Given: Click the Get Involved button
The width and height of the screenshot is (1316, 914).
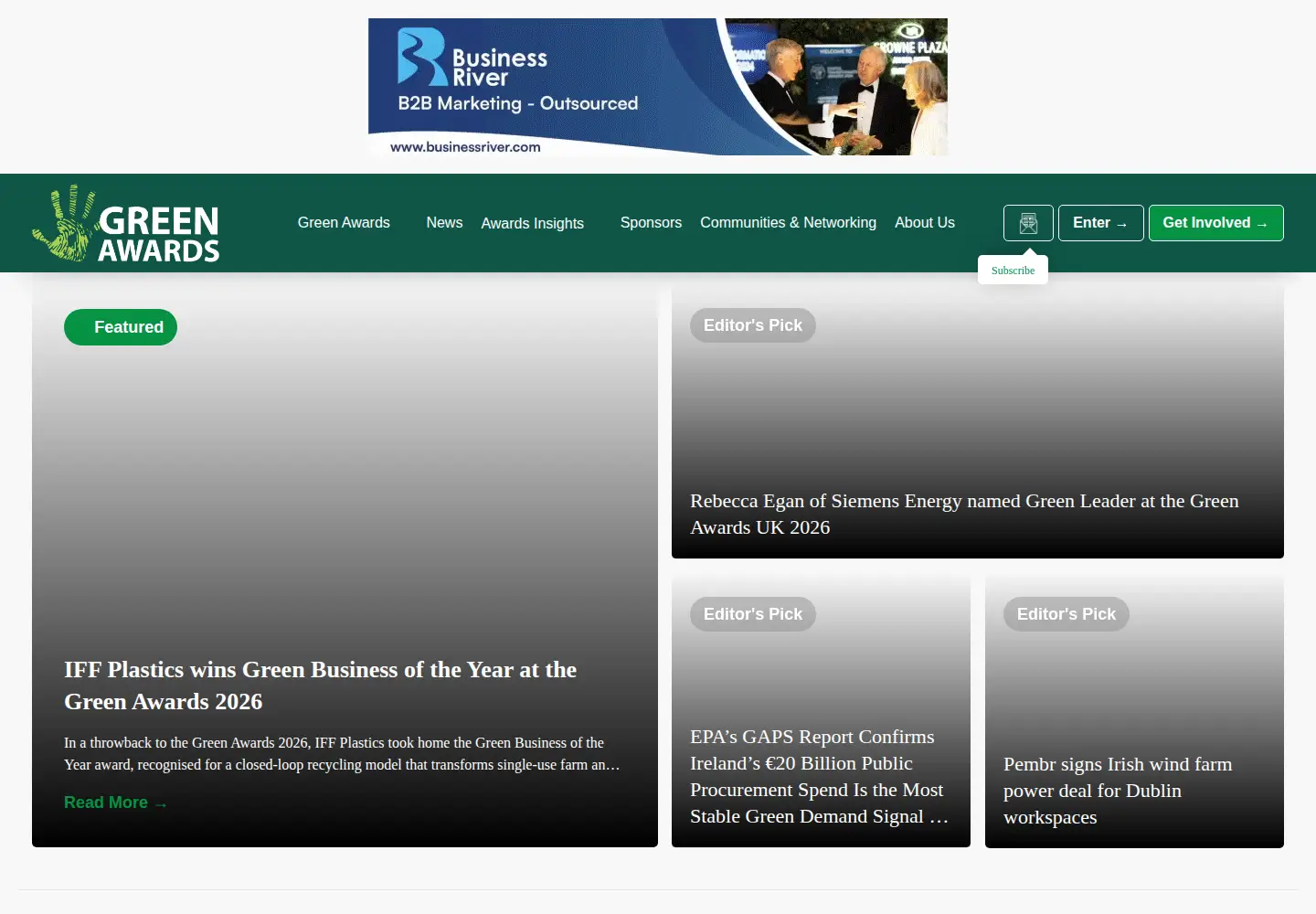Looking at the screenshot, I should point(1215,223).
